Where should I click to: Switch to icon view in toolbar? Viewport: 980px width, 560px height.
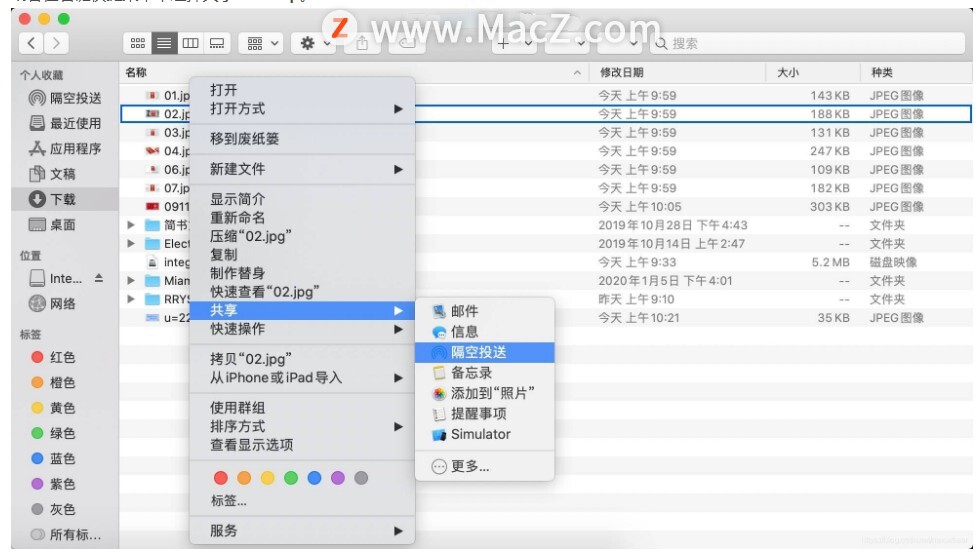coord(138,43)
